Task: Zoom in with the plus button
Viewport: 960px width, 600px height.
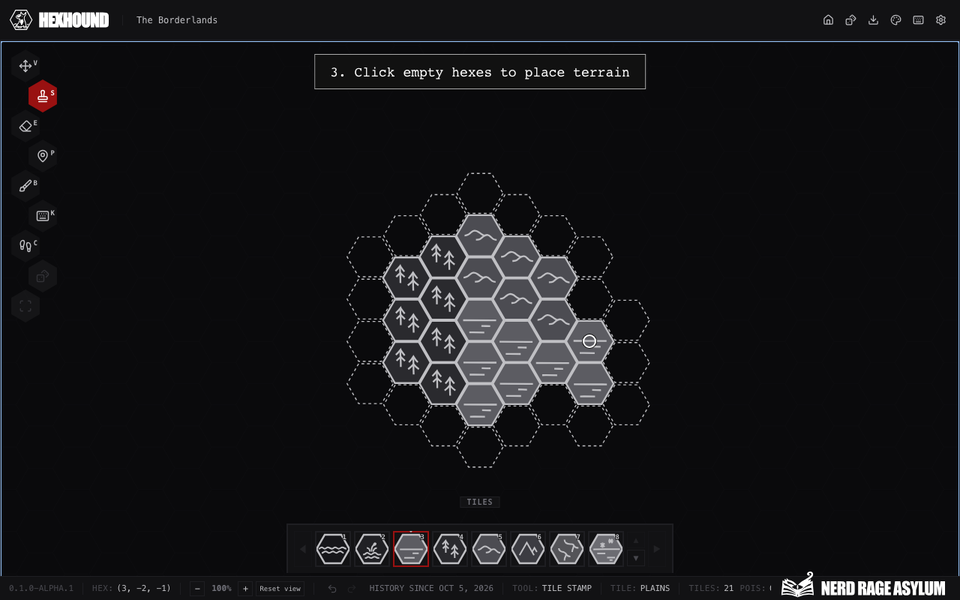Action: [245, 588]
